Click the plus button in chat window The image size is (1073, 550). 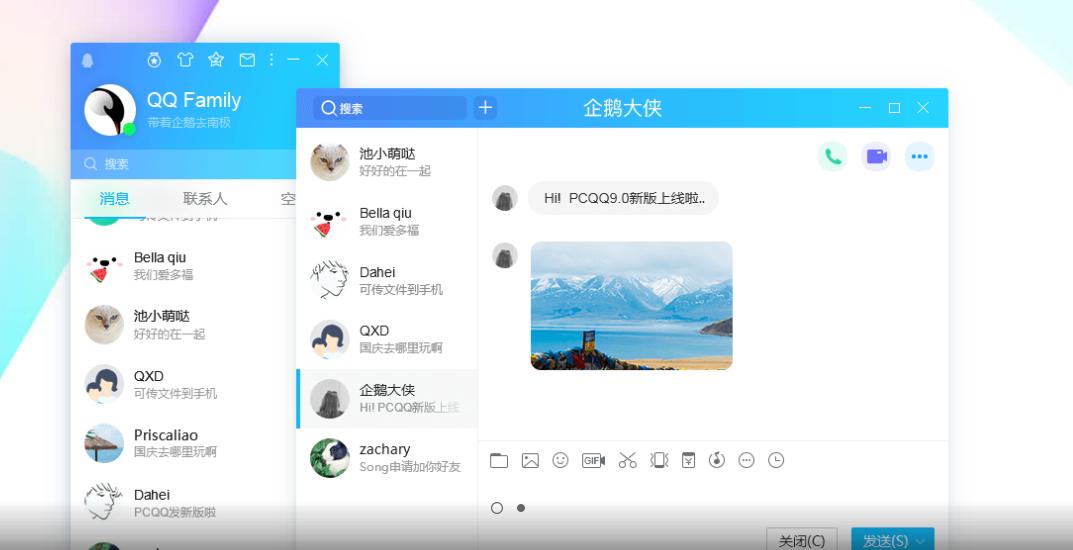click(485, 108)
